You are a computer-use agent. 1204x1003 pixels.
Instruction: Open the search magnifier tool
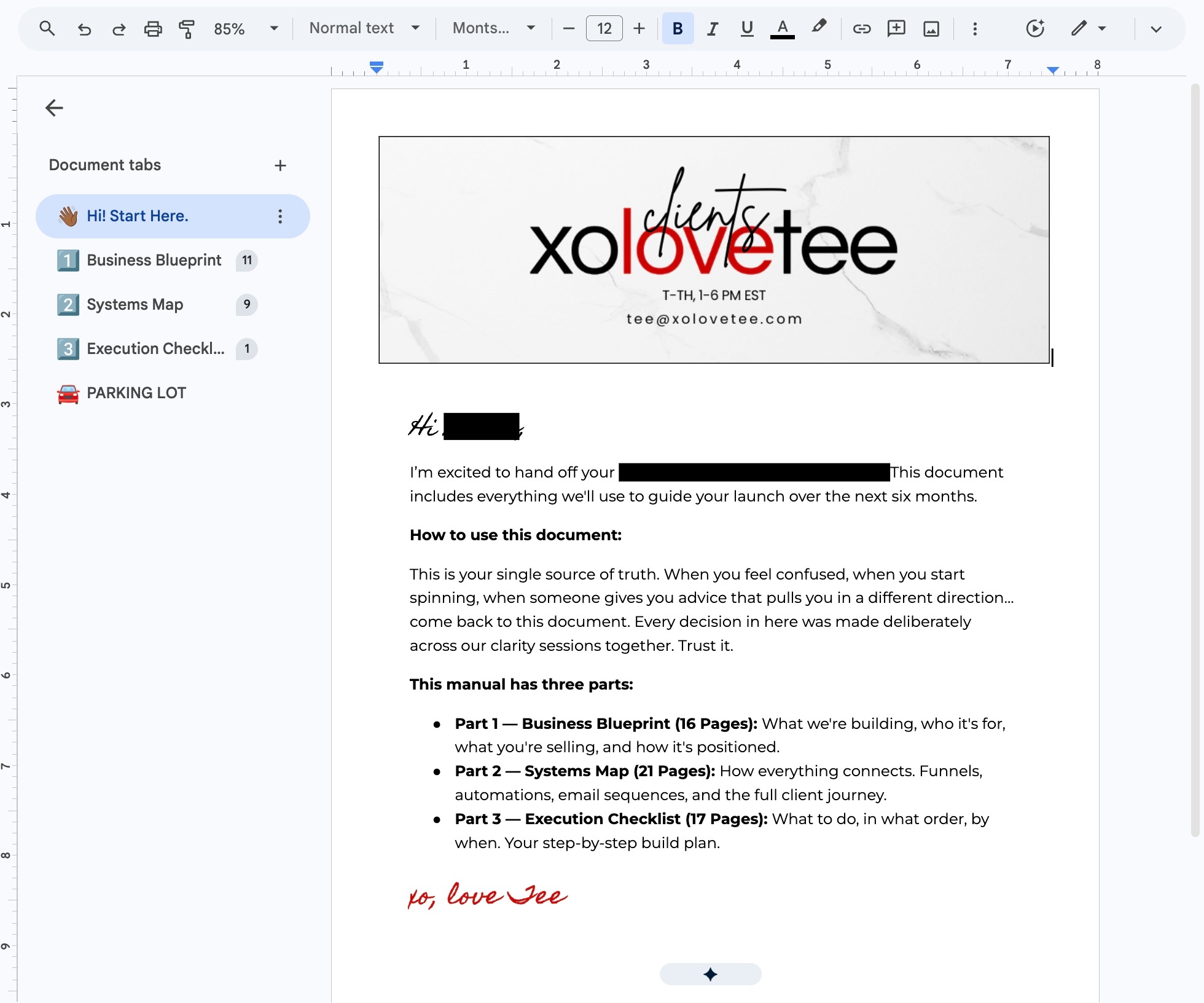point(47,28)
